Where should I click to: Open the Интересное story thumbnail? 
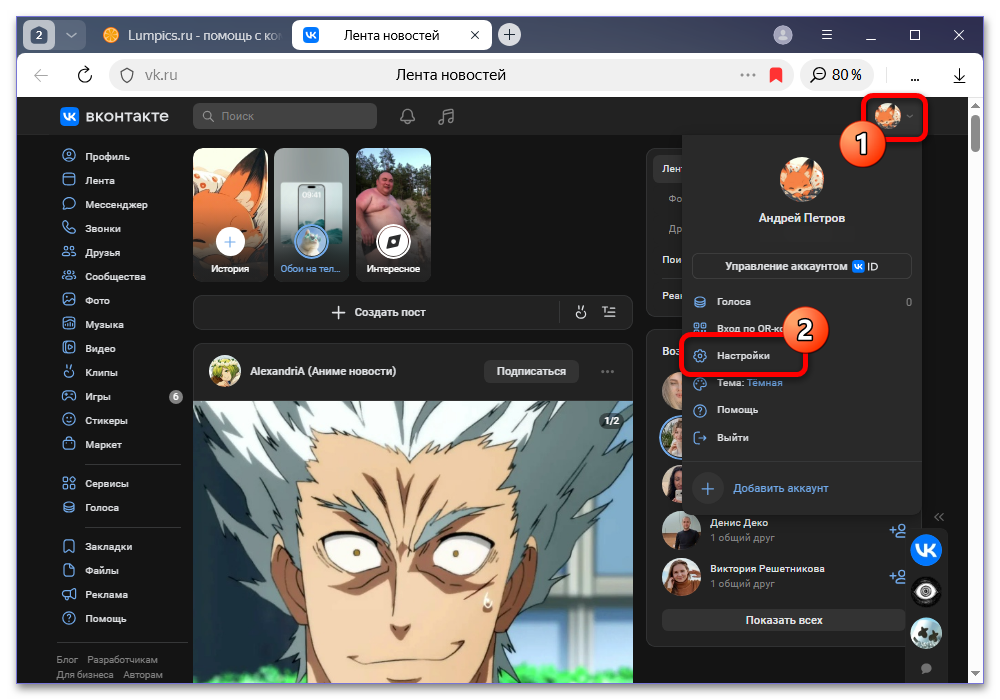(x=393, y=214)
